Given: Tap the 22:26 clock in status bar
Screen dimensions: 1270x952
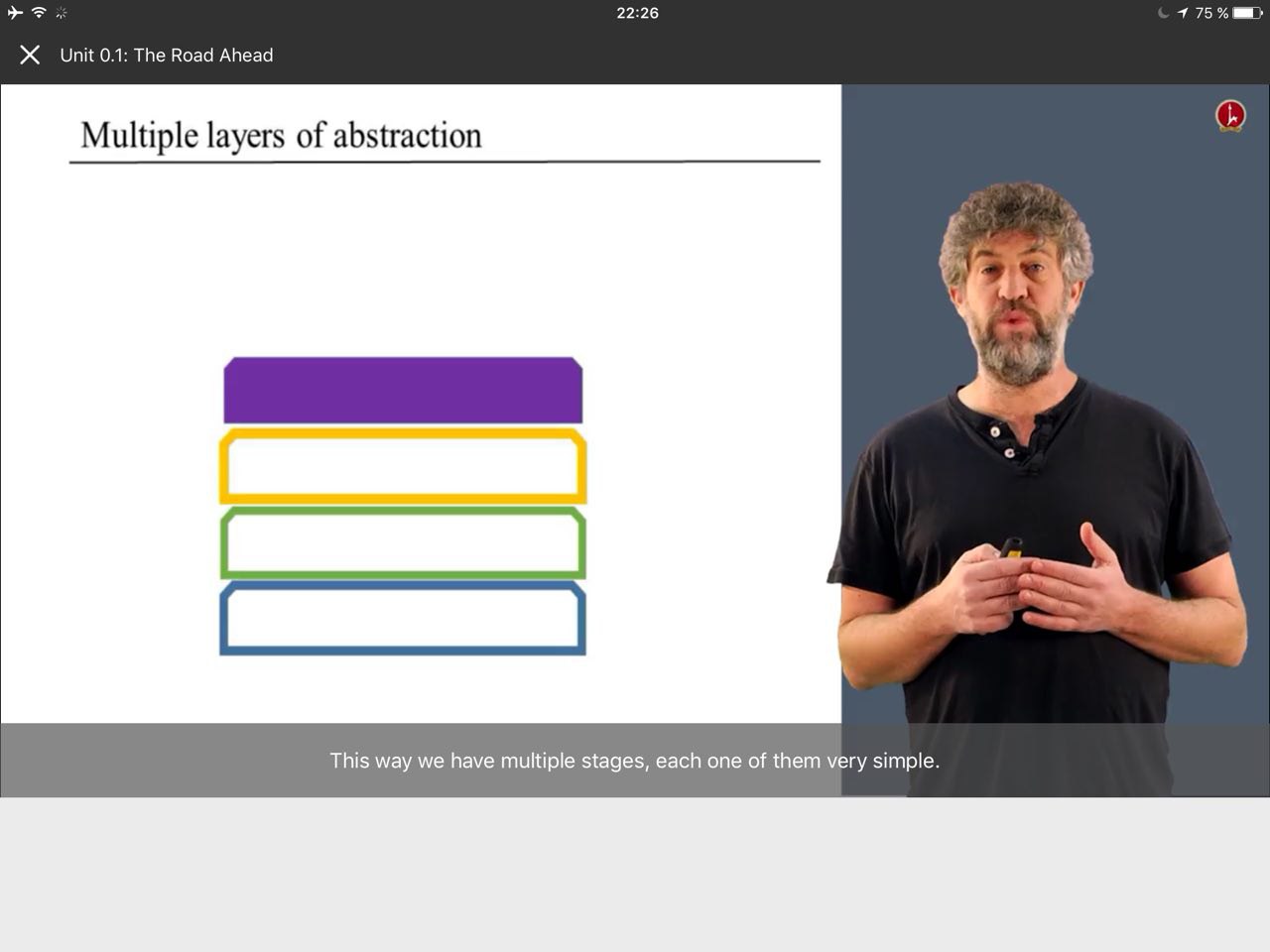Looking at the screenshot, I should [x=637, y=13].
